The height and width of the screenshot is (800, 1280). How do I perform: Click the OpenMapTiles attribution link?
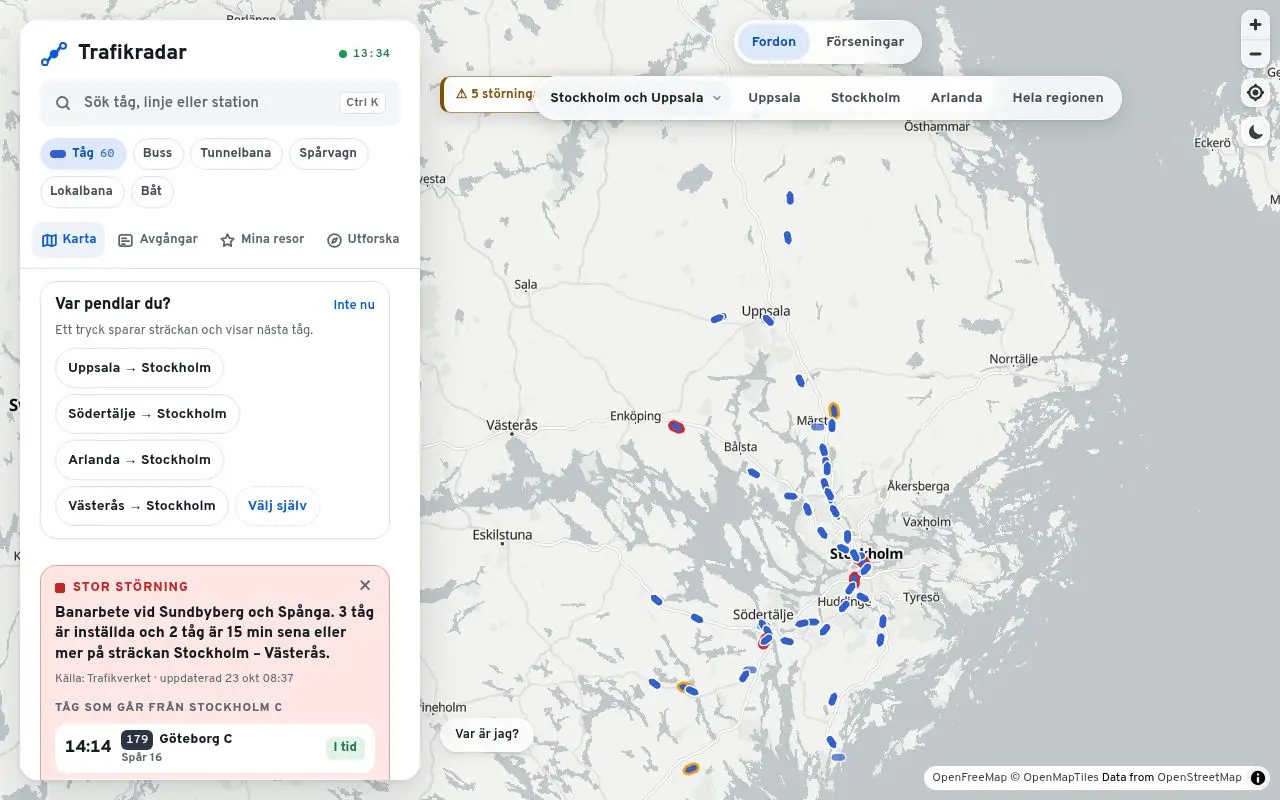pos(1061,777)
